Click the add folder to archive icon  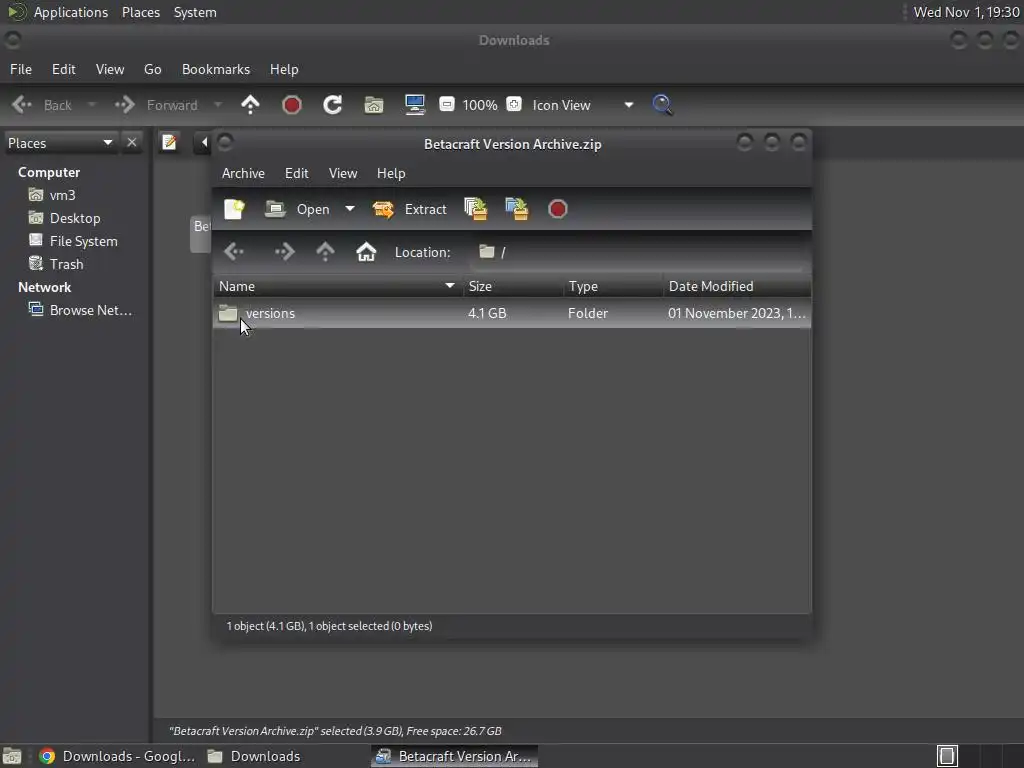click(x=517, y=209)
